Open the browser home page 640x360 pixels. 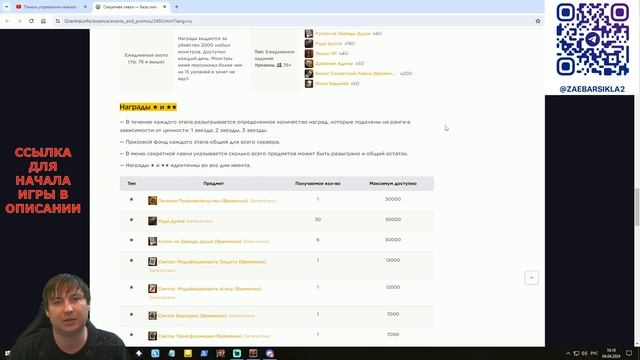[x=43, y=21]
